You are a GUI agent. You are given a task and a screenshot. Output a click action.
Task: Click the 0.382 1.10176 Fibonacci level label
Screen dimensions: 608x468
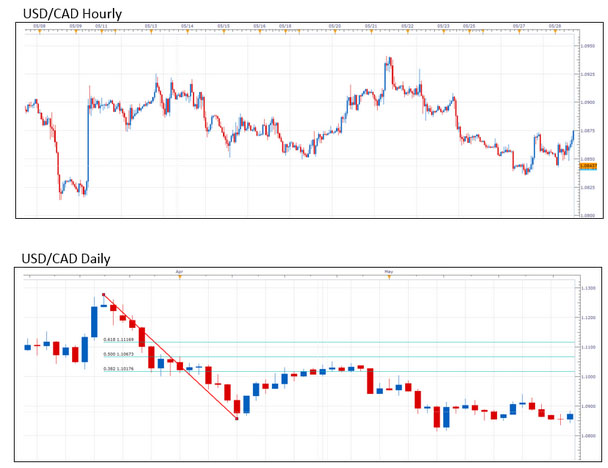[x=119, y=369]
